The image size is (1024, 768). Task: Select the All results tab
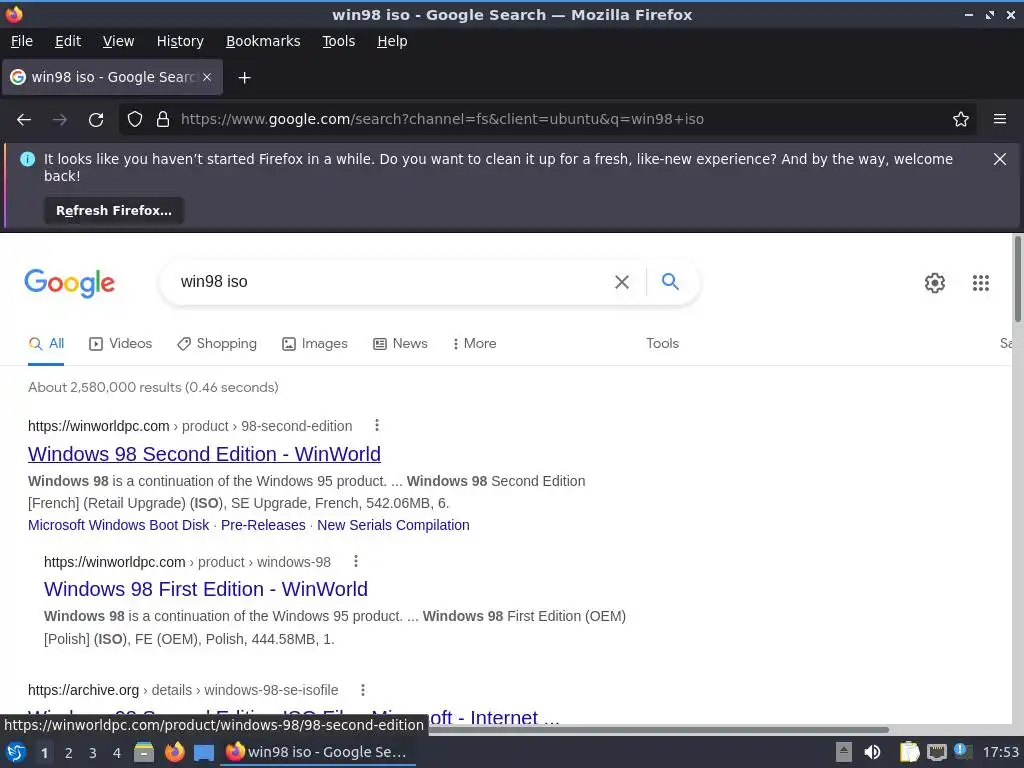(46, 344)
